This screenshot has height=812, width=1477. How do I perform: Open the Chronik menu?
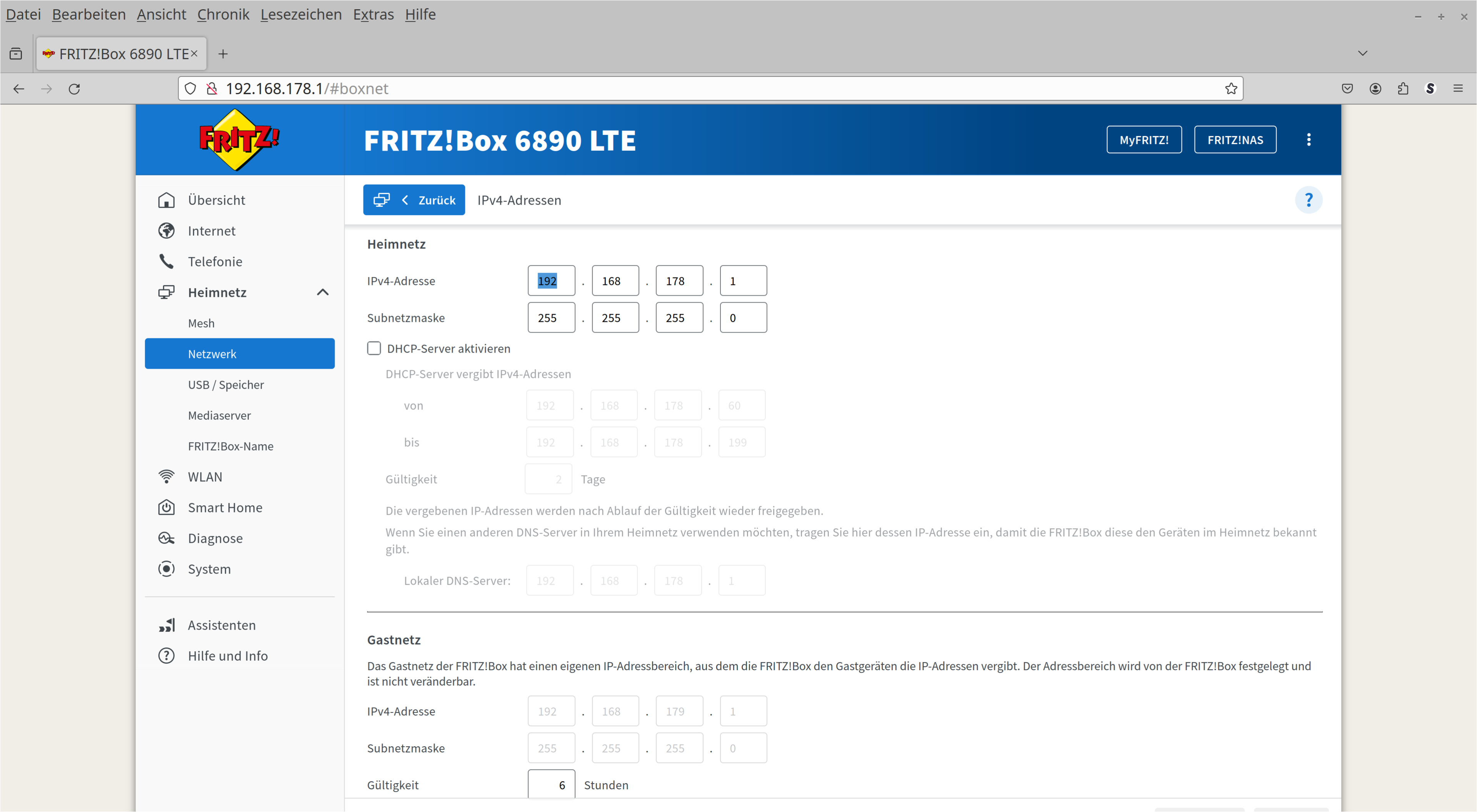223,14
